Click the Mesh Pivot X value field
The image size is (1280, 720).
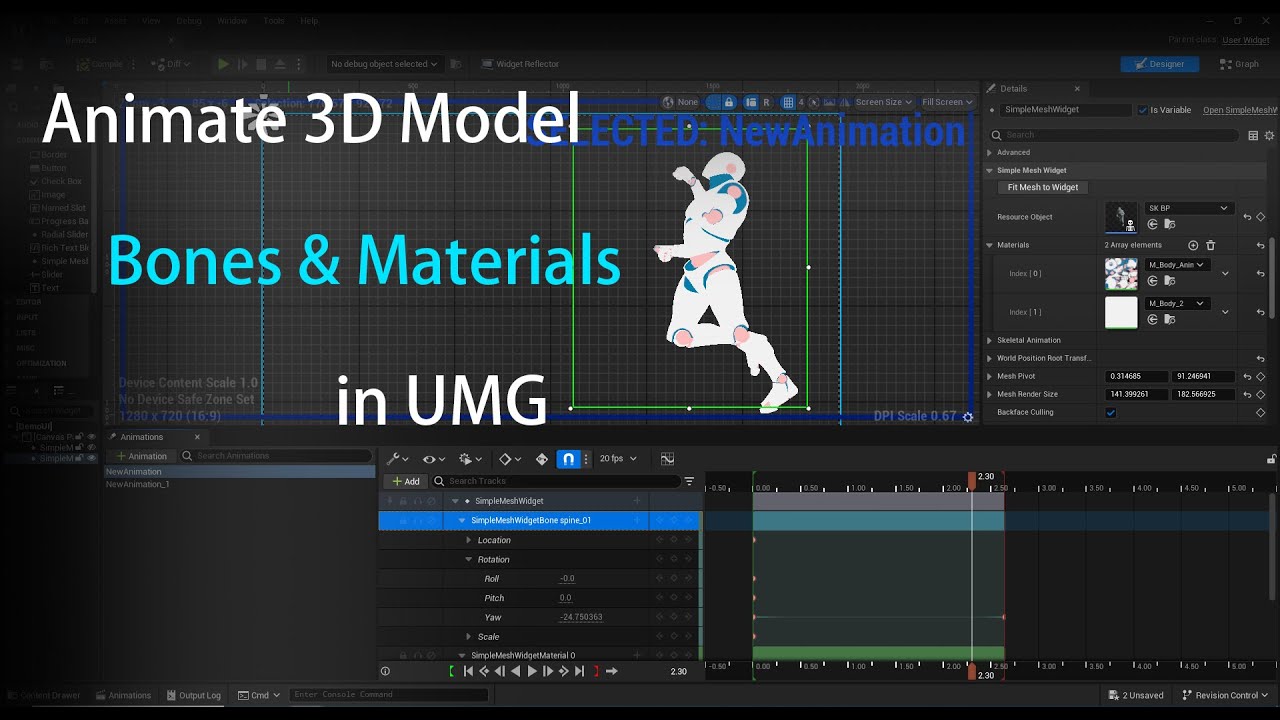tap(1137, 376)
